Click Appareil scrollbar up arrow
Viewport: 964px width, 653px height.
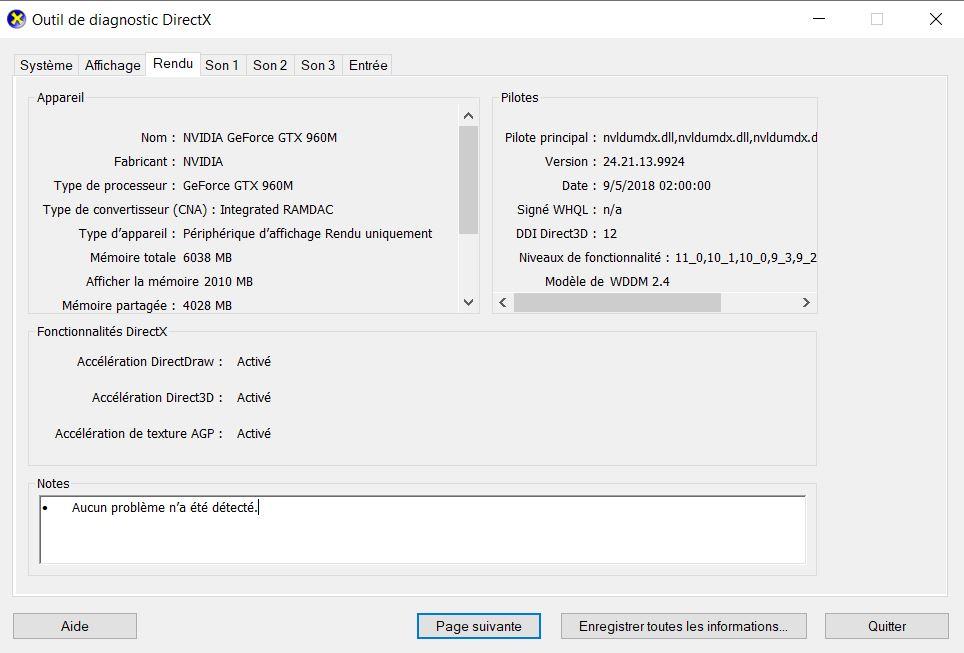coord(468,116)
